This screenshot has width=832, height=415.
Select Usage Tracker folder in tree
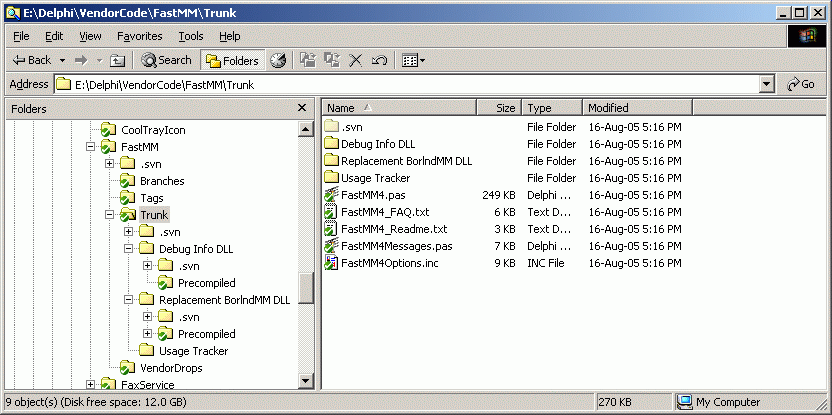coord(193,351)
